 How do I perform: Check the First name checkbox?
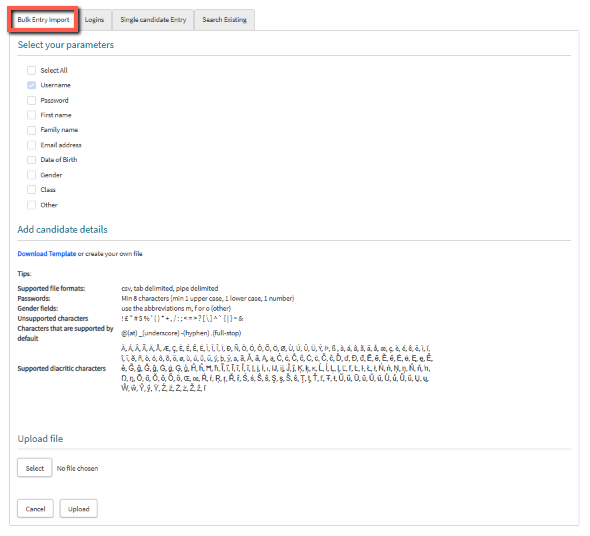tap(32, 115)
